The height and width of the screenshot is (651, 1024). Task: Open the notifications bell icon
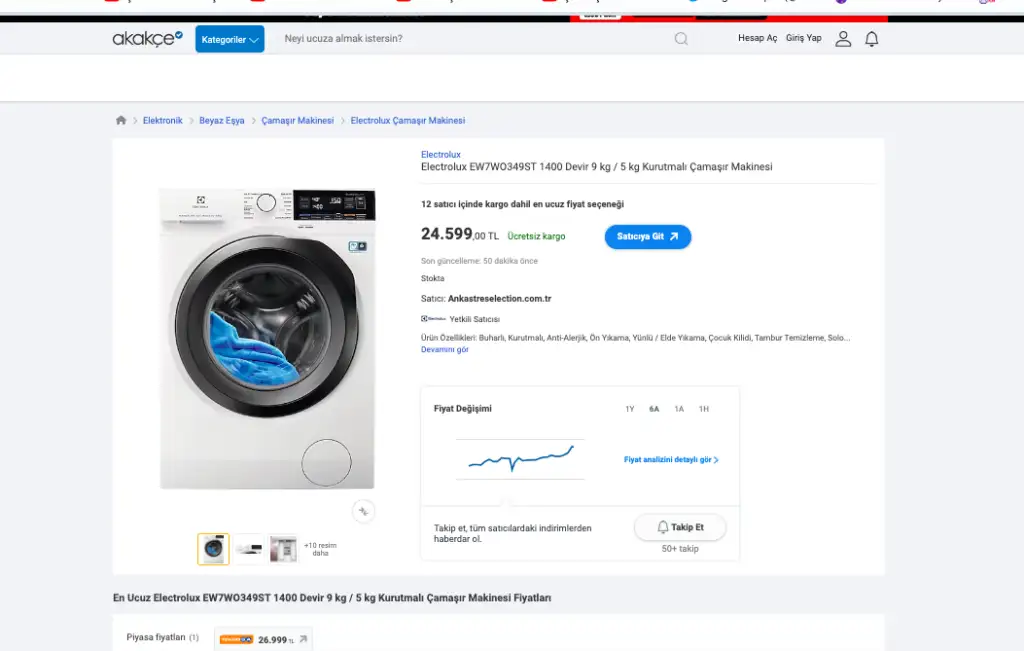(872, 39)
